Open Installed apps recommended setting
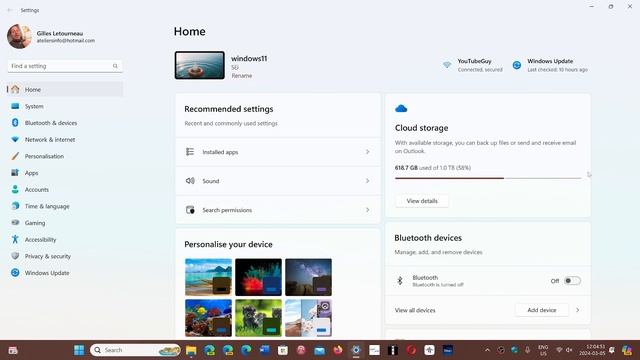This screenshot has width=640, height=360. tap(278, 152)
